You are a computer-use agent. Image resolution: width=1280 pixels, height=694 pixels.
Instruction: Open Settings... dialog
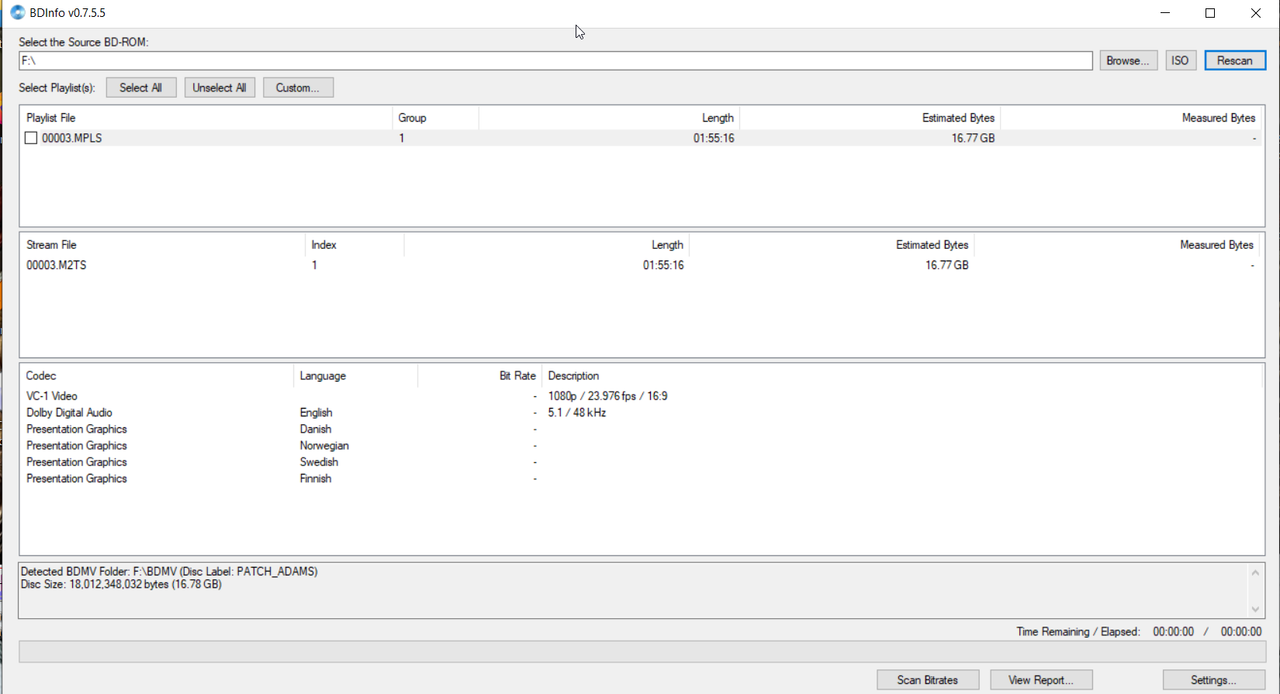click(1214, 680)
